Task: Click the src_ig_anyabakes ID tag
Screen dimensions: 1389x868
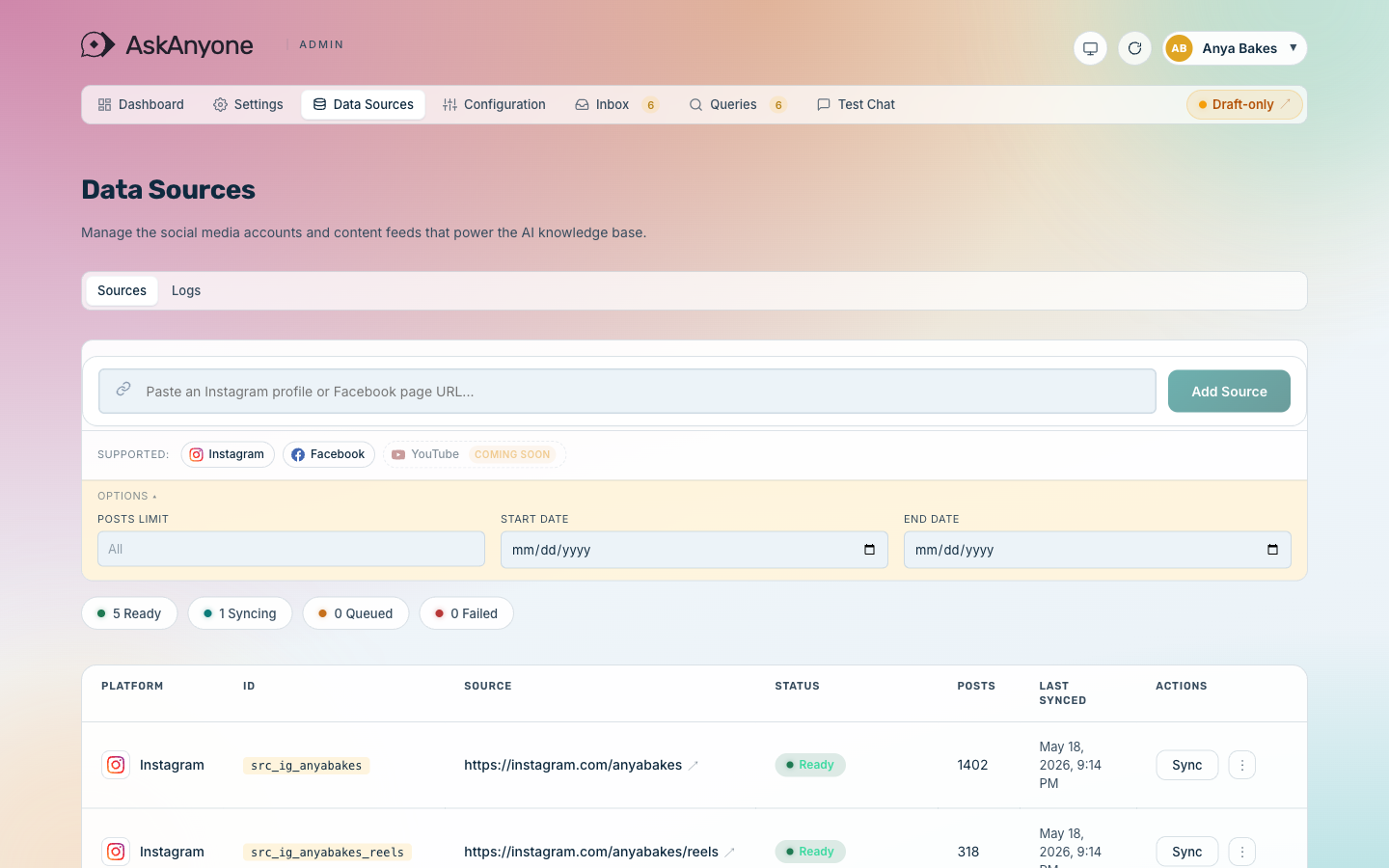Action: click(307, 766)
